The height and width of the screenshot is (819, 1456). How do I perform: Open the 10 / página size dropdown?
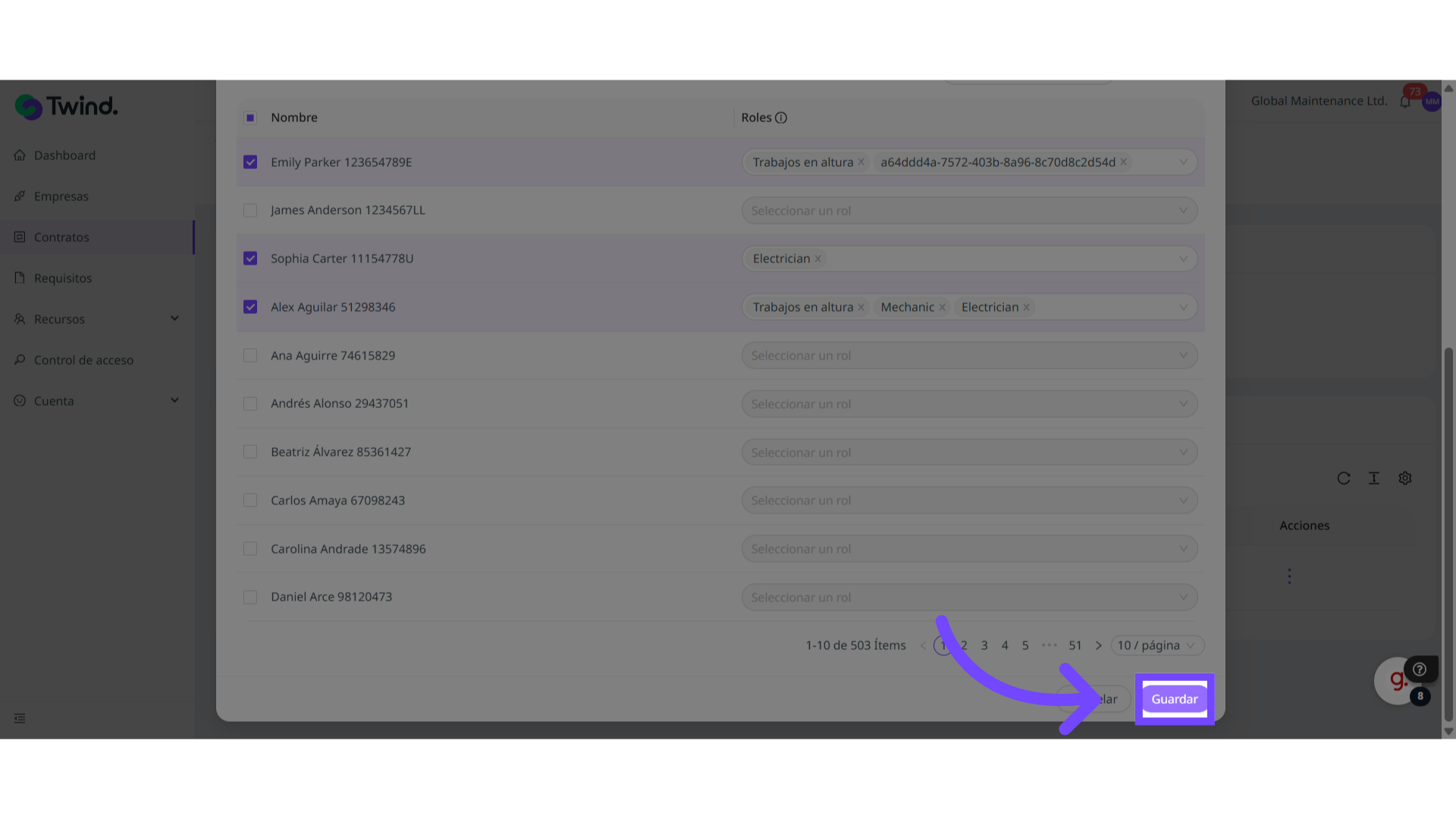(1156, 645)
